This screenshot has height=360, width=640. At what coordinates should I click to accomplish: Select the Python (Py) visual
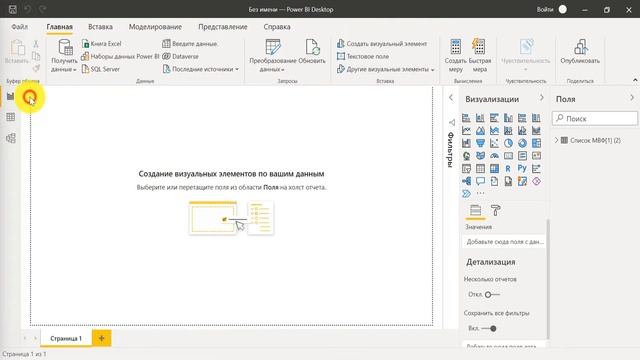tap(522, 169)
